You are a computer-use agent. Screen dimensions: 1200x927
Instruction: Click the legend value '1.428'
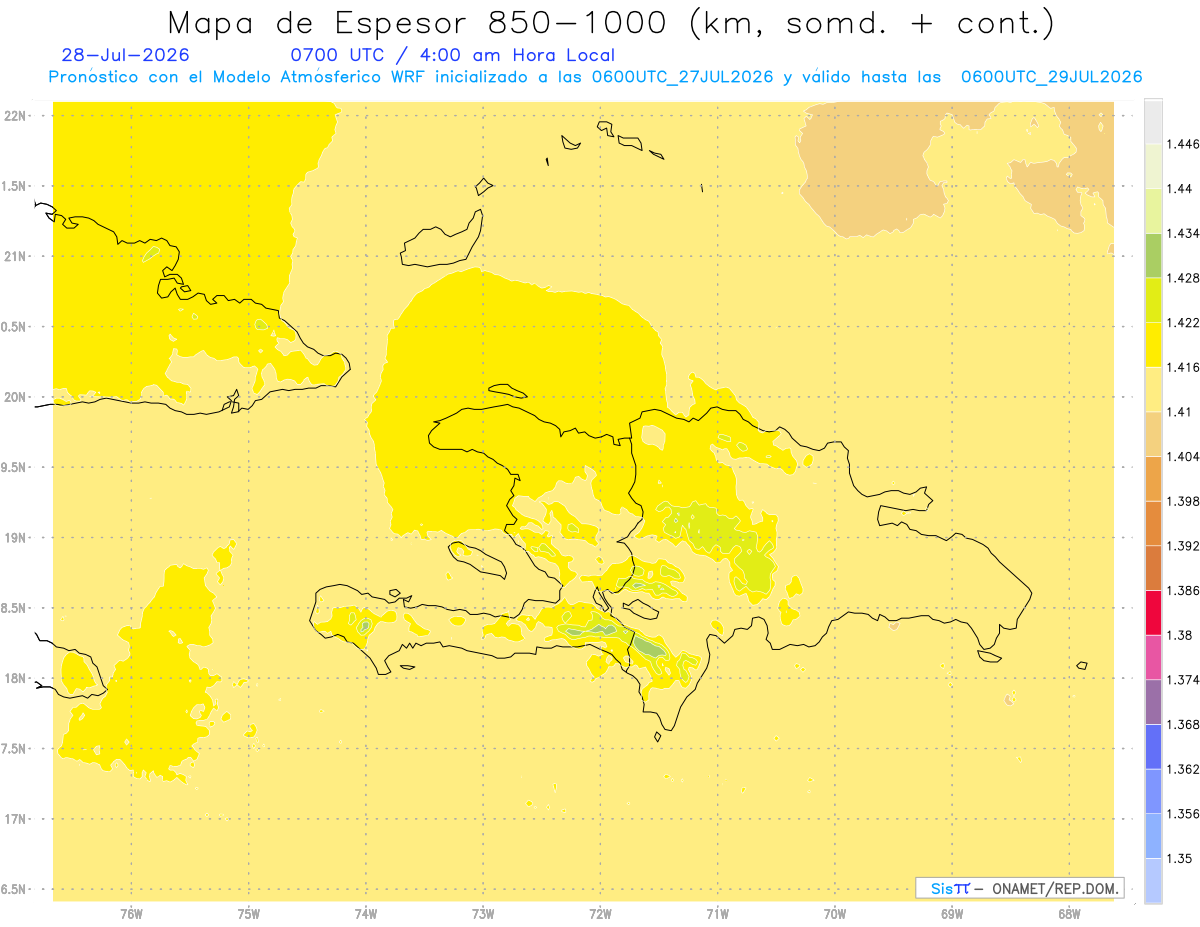pyautogui.click(x=1183, y=278)
